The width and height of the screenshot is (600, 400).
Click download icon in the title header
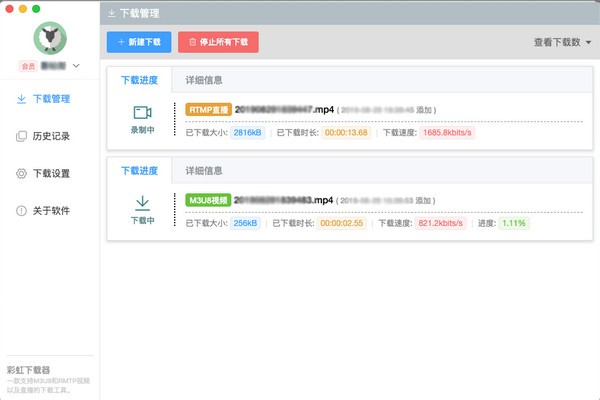(x=111, y=14)
